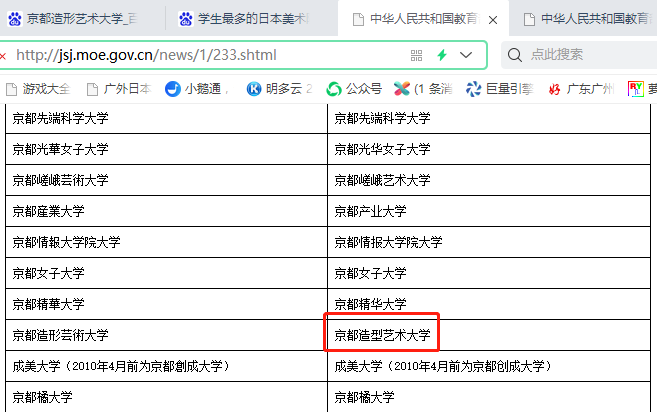This screenshot has width=657, height=412.
Task: Click the cell 京都造形芸術大学
Action: (166, 335)
